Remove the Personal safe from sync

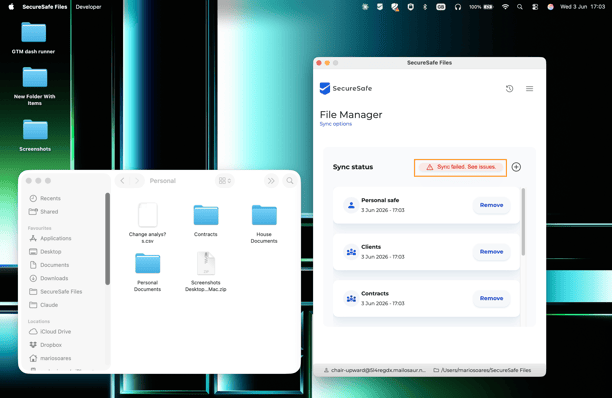(x=491, y=205)
